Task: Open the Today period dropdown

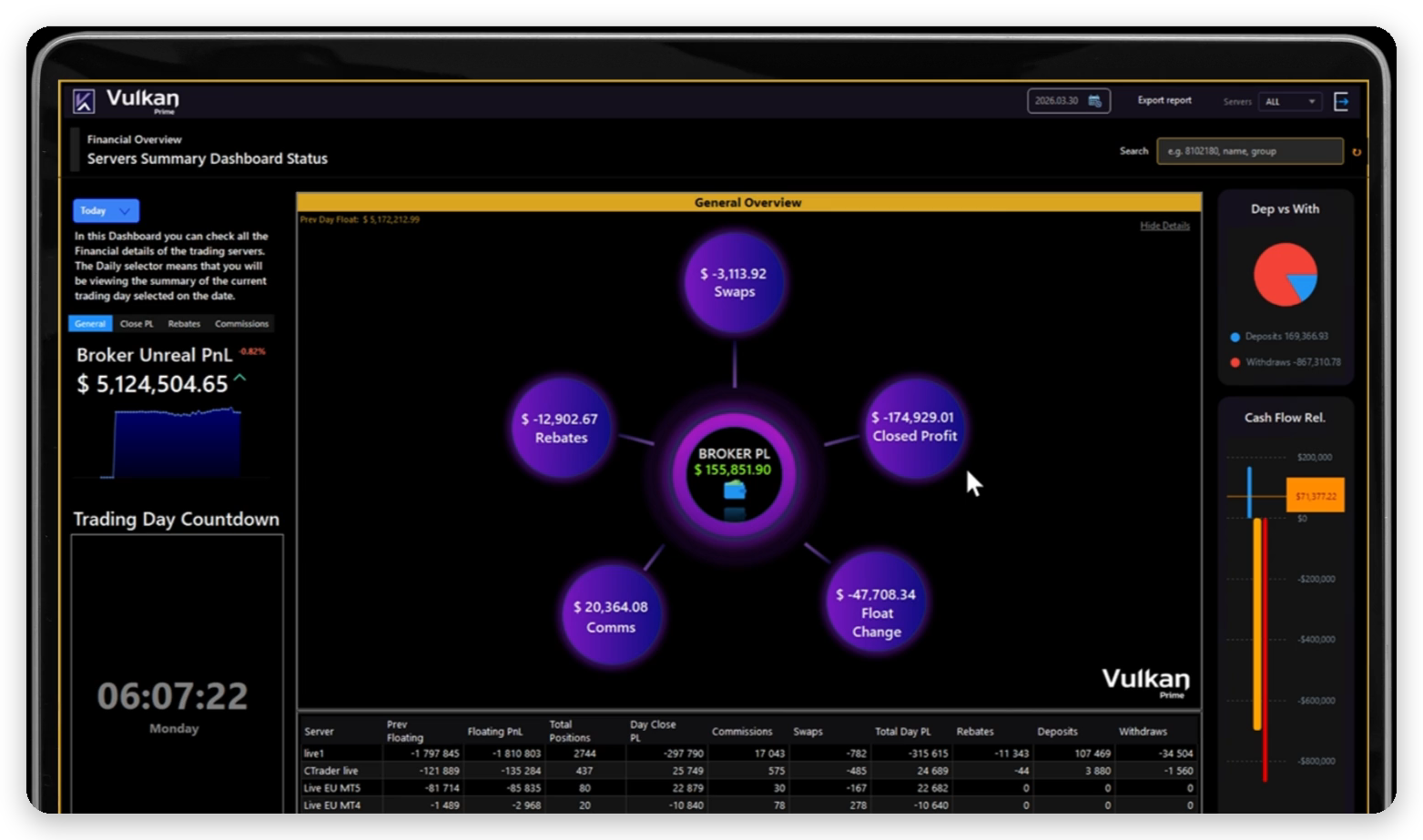Action: point(106,210)
